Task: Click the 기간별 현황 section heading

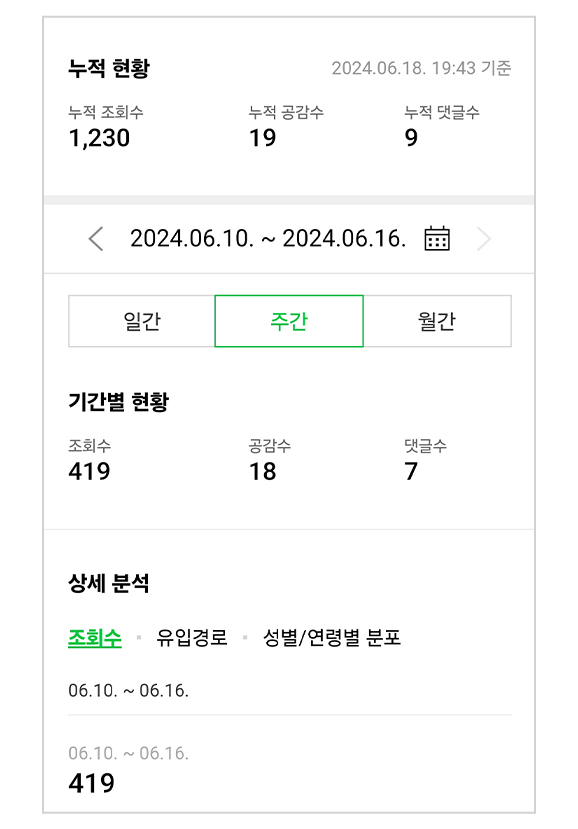Action: click(118, 402)
